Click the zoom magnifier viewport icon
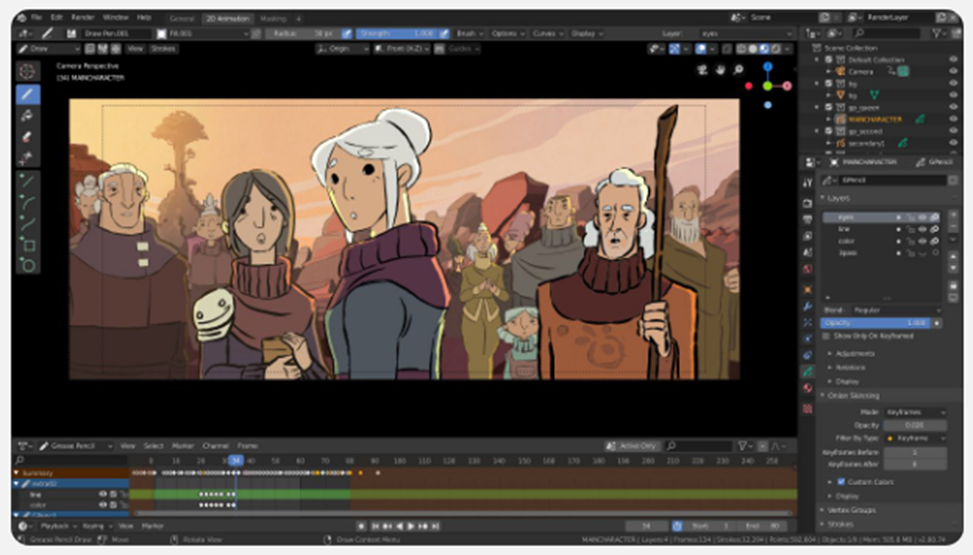The height and width of the screenshot is (555, 973). pyautogui.click(x=739, y=70)
